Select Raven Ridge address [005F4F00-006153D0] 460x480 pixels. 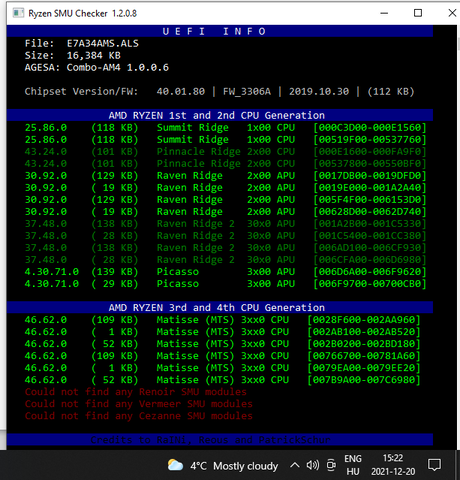pyautogui.click(x=370, y=200)
